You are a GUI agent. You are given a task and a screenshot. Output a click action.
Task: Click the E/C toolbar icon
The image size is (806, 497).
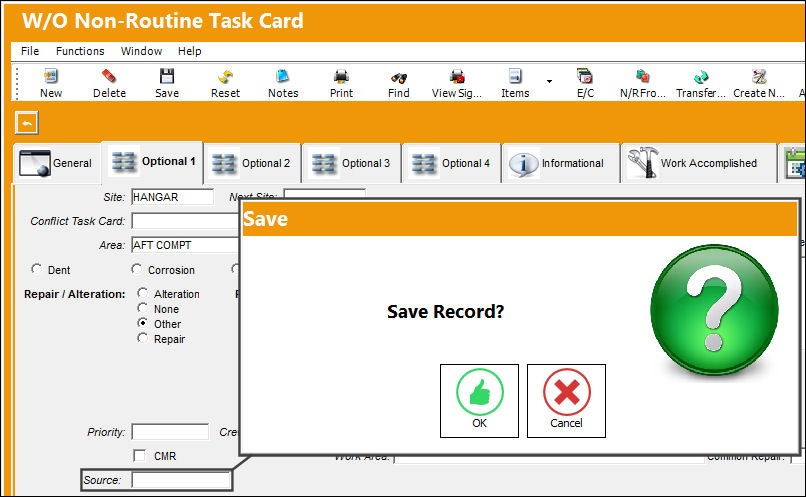pos(585,77)
